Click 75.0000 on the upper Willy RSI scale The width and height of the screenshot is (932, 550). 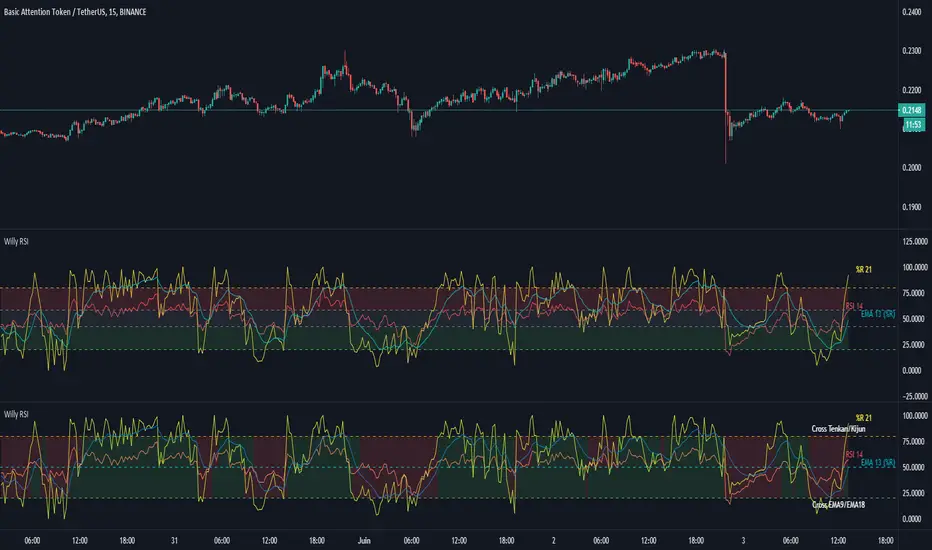(914, 293)
